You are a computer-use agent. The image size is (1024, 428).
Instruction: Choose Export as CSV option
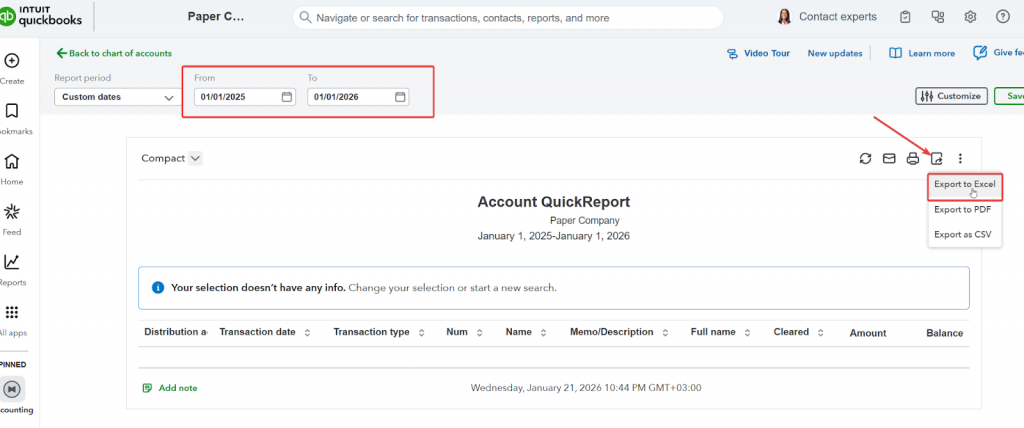click(x=962, y=235)
